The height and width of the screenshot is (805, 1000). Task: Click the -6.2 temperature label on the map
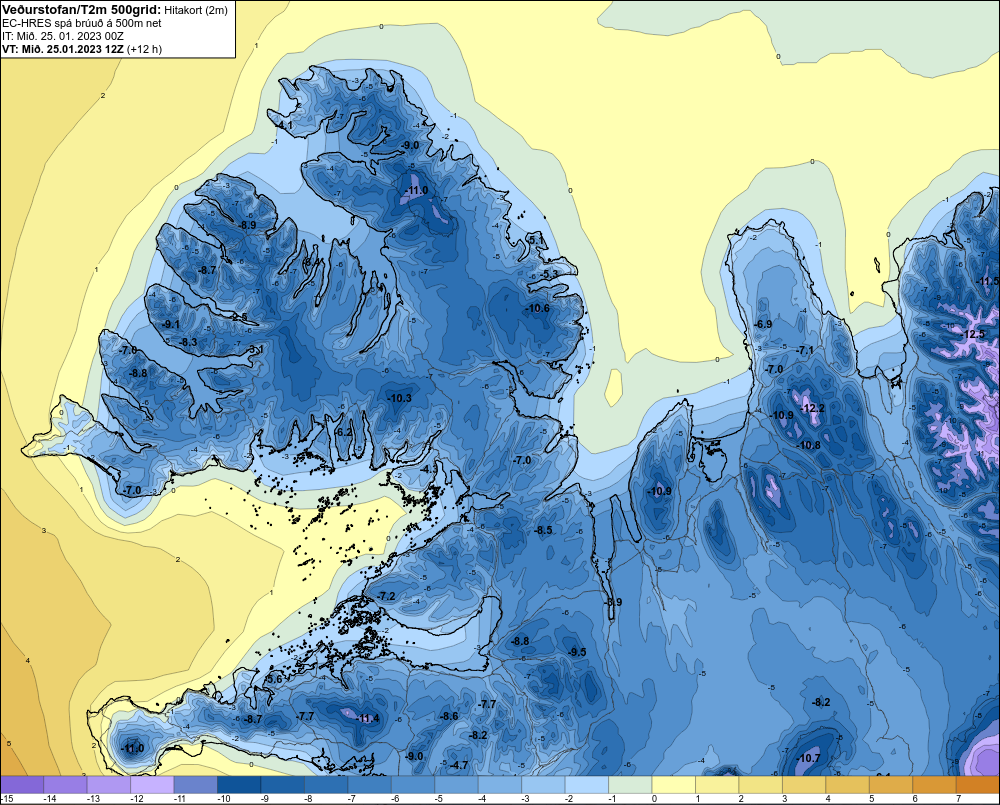coord(344,432)
